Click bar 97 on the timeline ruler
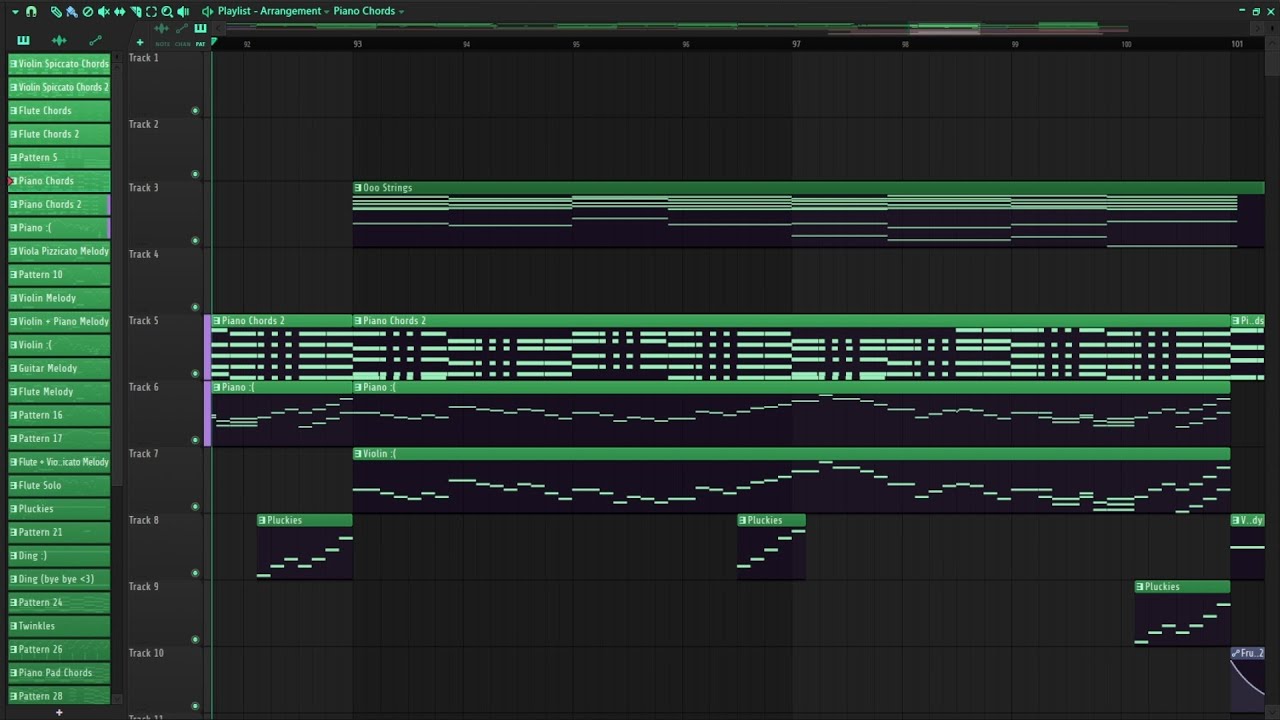This screenshot has width=1280, height=720. 796,44
